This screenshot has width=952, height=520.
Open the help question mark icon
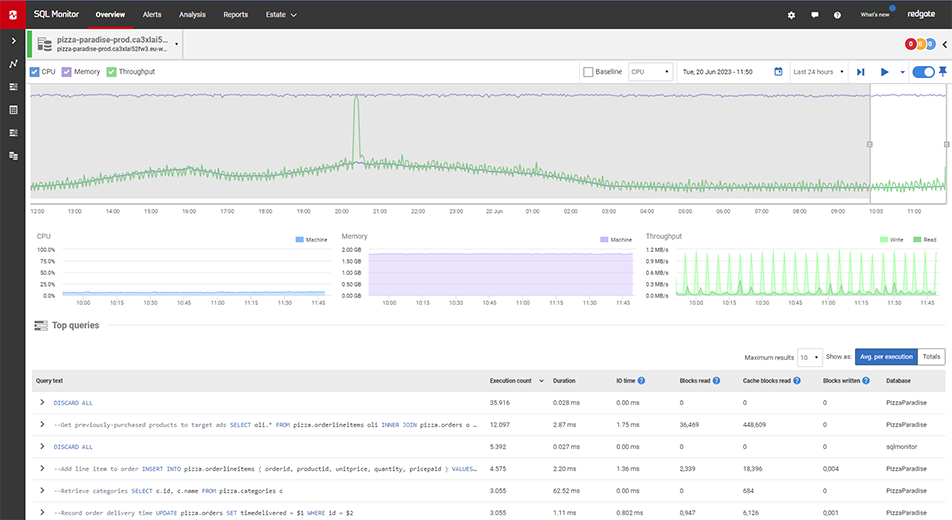point(837,15)
